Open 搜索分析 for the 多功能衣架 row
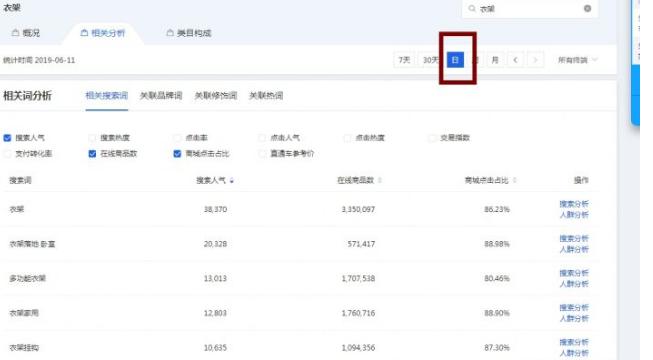 tap(574, 273)
